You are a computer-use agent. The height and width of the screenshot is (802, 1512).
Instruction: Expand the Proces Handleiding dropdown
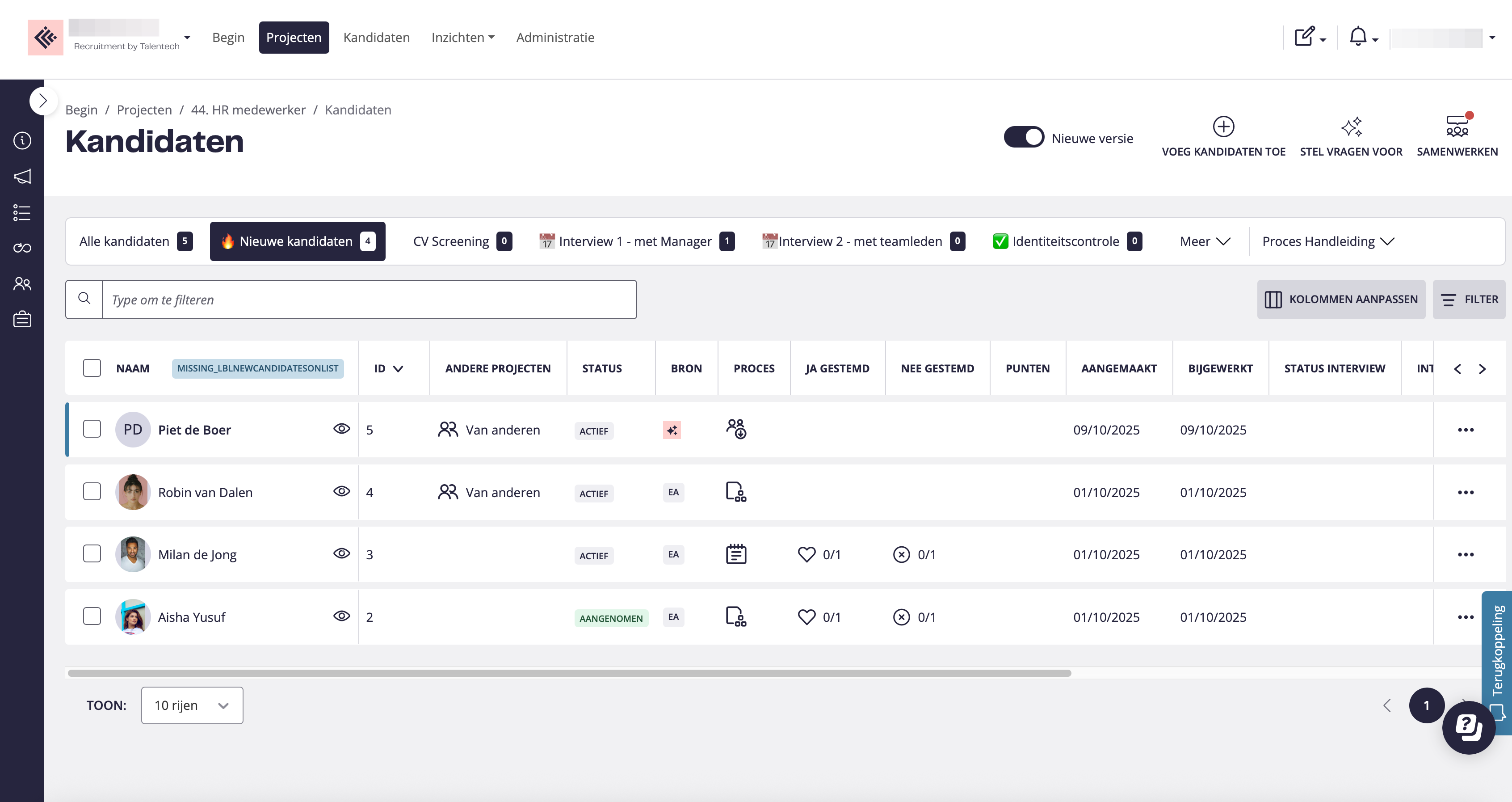(1328, 241)
